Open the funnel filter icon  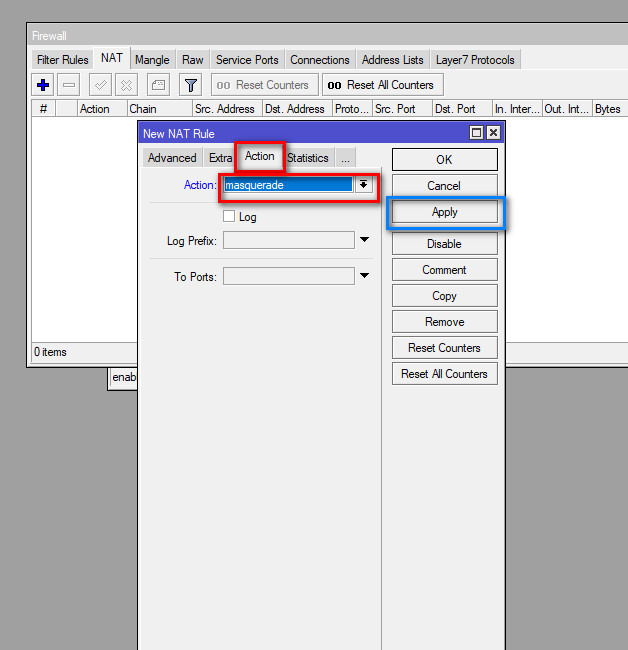191,85
